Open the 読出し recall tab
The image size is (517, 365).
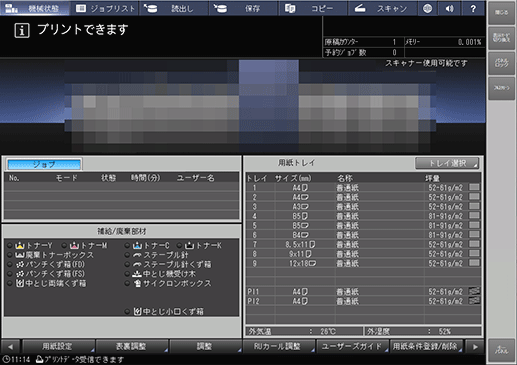[x=174, y=8]
